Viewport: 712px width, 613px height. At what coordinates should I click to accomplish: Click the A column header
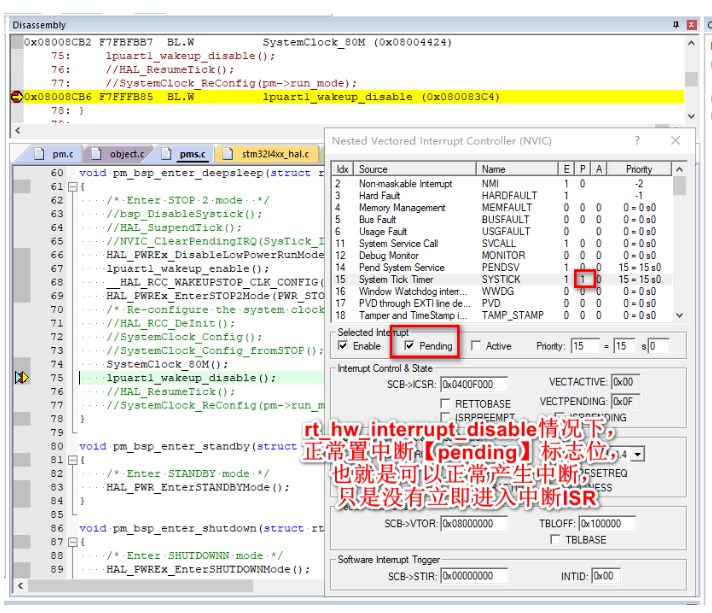[x=599, y=169]
